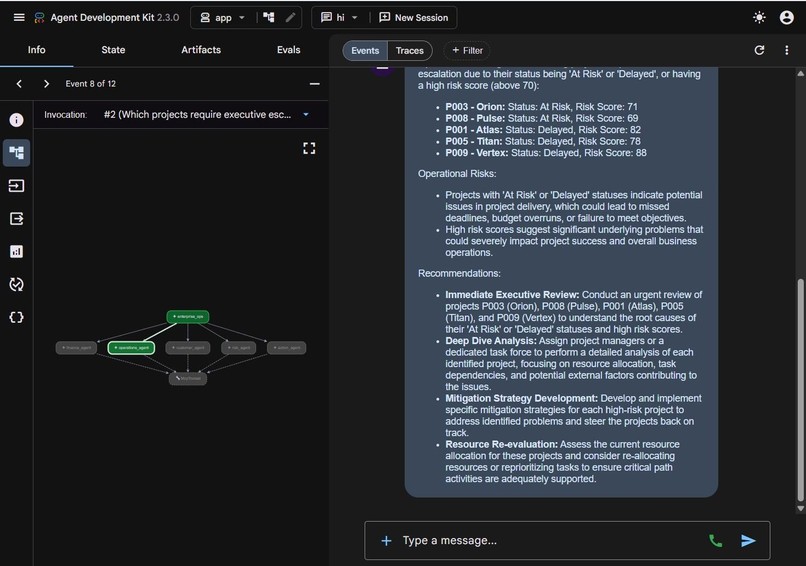Click the scrollbar down arrow
This screenshot has height=566, width=806.
pyautogui.click(x=800, y=508)
